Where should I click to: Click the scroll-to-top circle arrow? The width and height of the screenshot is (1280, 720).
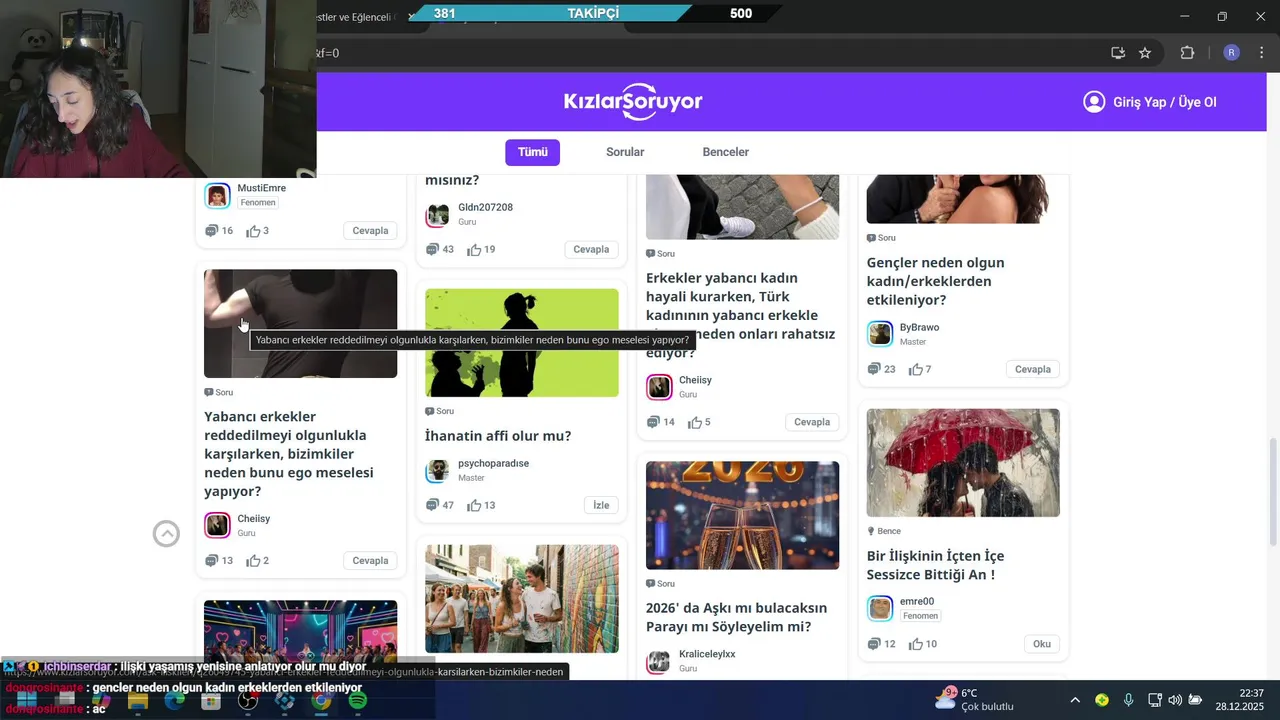tap(166, 534)
